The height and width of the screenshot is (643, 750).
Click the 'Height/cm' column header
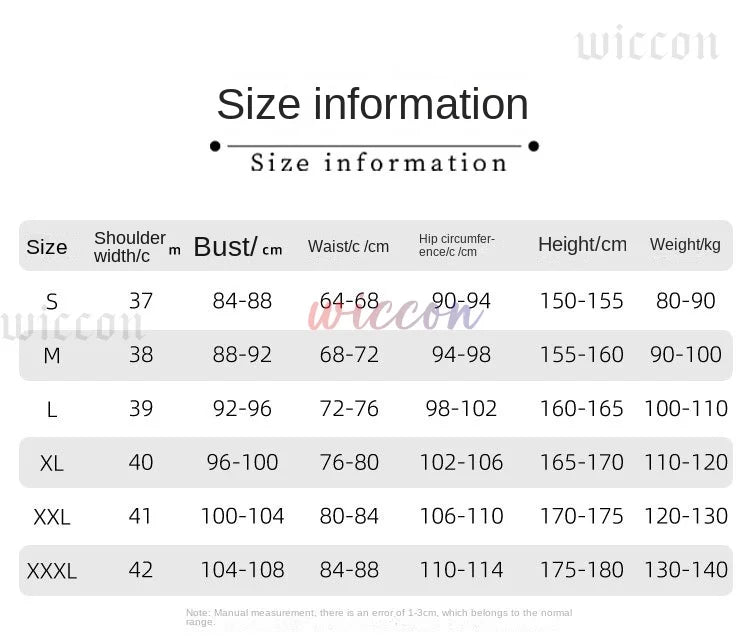[582, 244]
